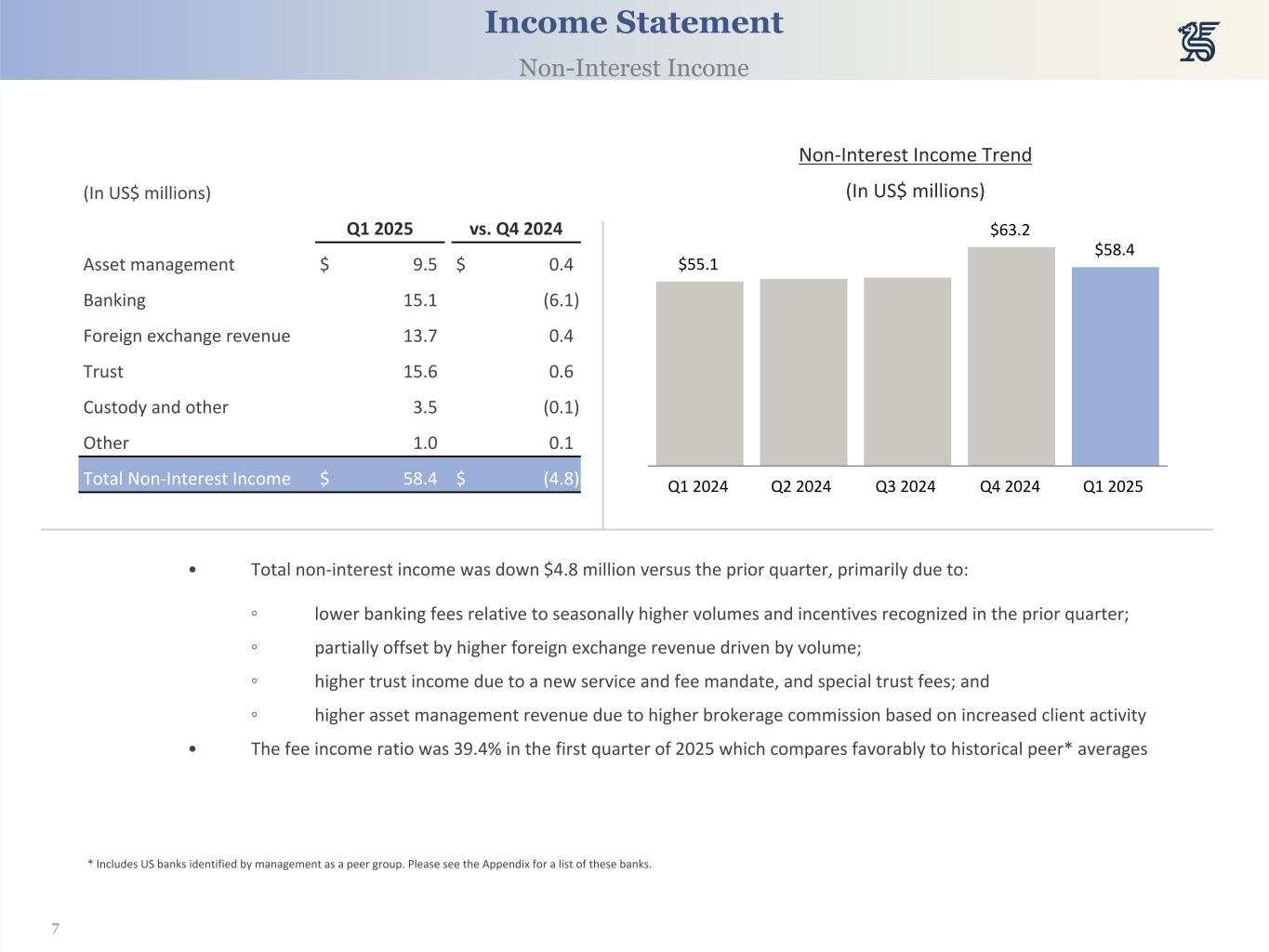Image resolution: width=1269 pixels, height=952 pixels.
Task: Select the Q1 2025 column header
Action: point(379,229)
